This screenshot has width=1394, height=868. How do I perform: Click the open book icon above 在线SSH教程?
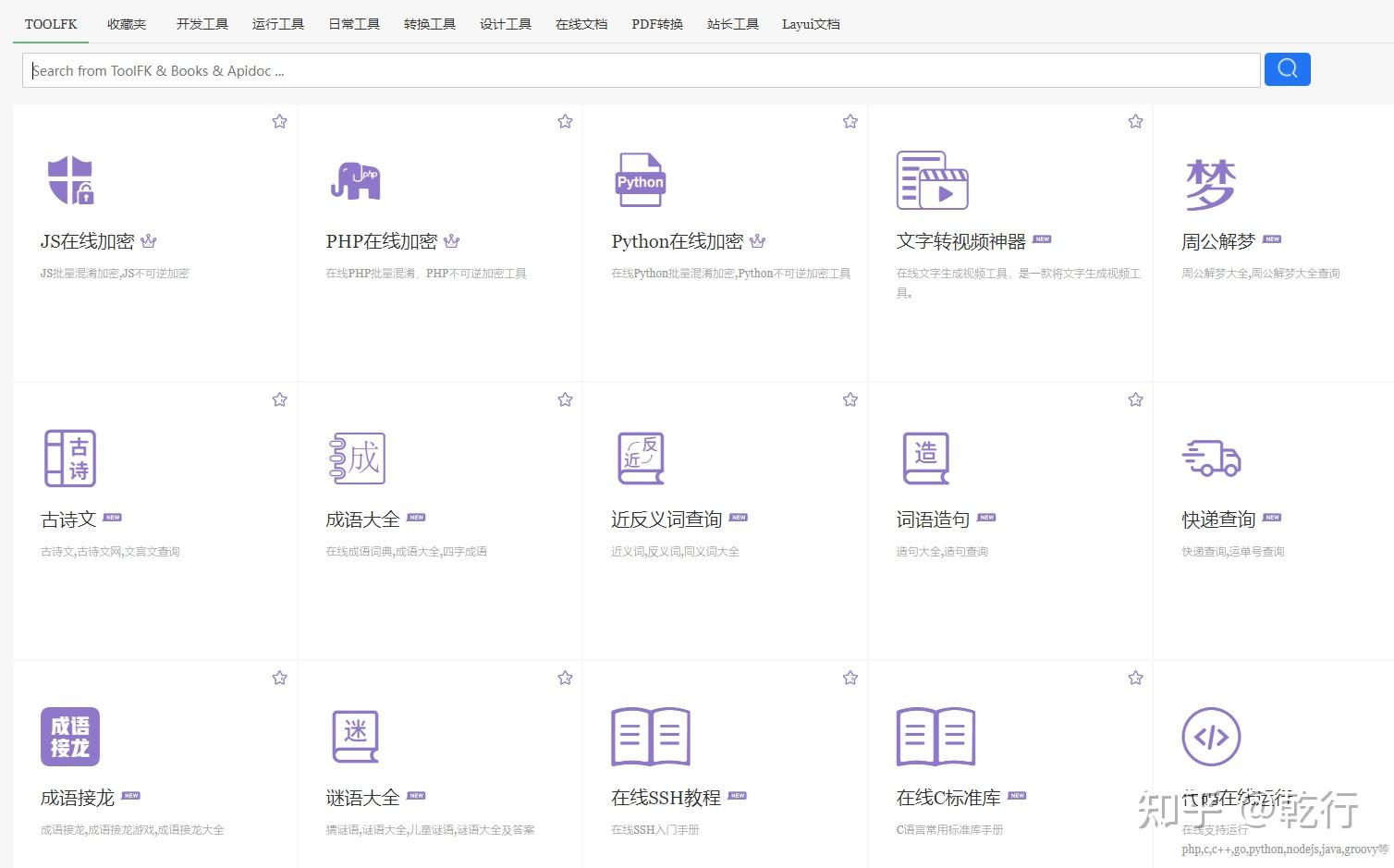(651, 737)
